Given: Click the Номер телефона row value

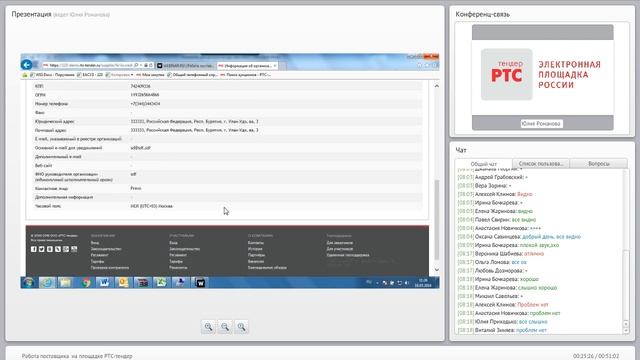Looking at the screenshot, I should point(145,104).
